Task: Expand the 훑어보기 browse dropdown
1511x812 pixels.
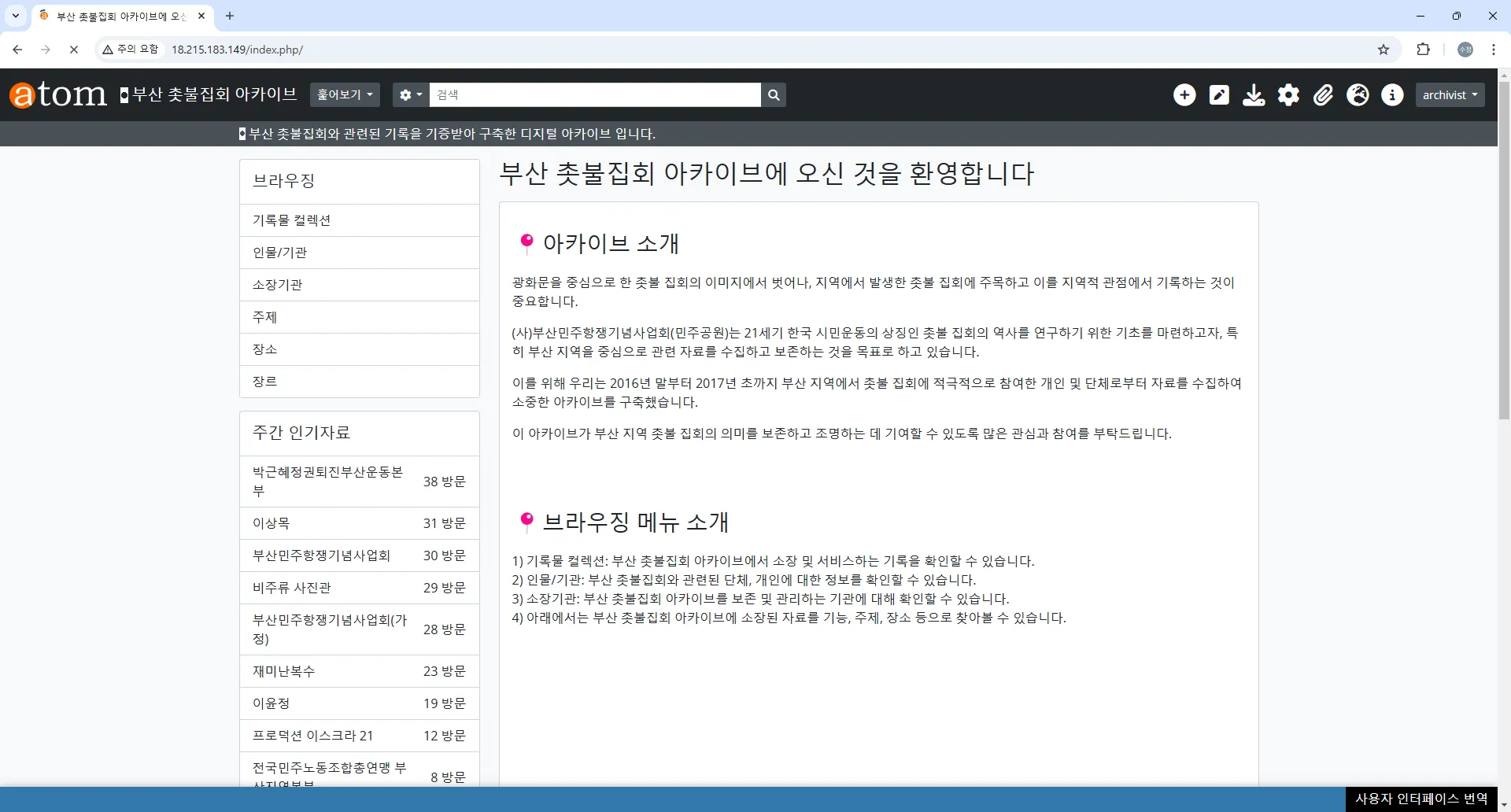Action: pos(345,95)
